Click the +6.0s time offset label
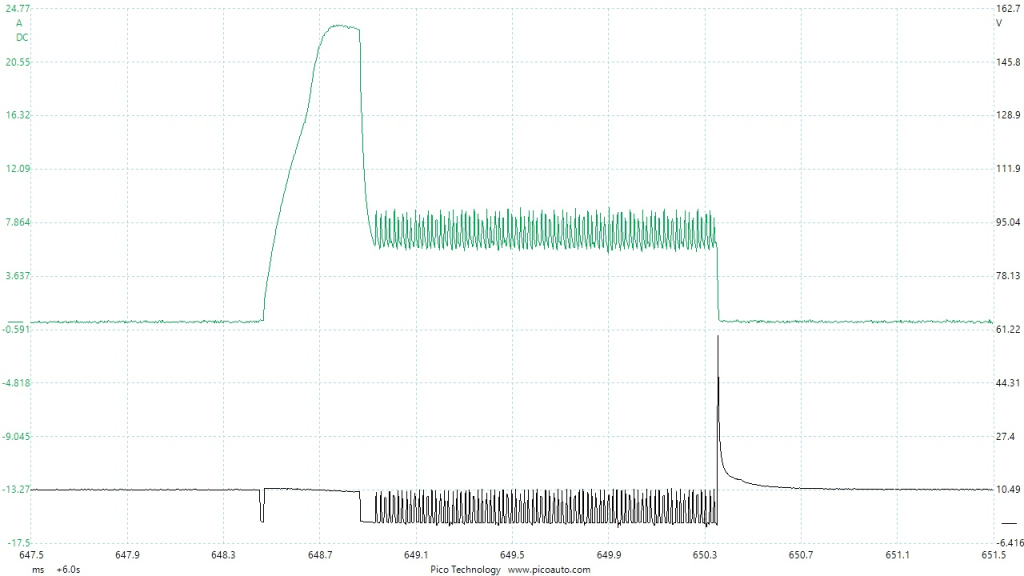Viewport: 1024px width, 576px height. pos(70,569)
